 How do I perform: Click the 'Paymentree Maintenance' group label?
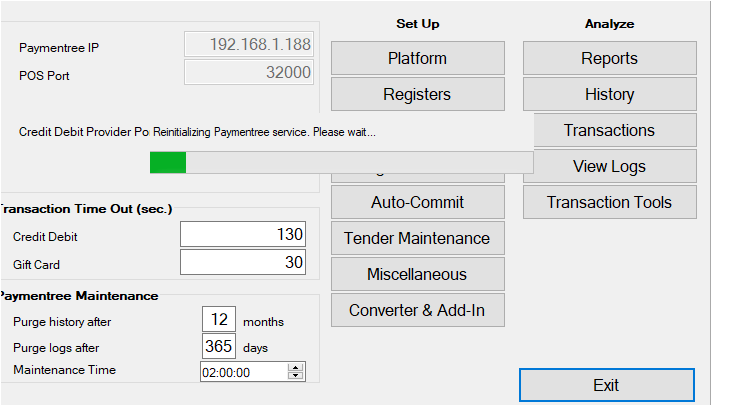coord(79,296)
